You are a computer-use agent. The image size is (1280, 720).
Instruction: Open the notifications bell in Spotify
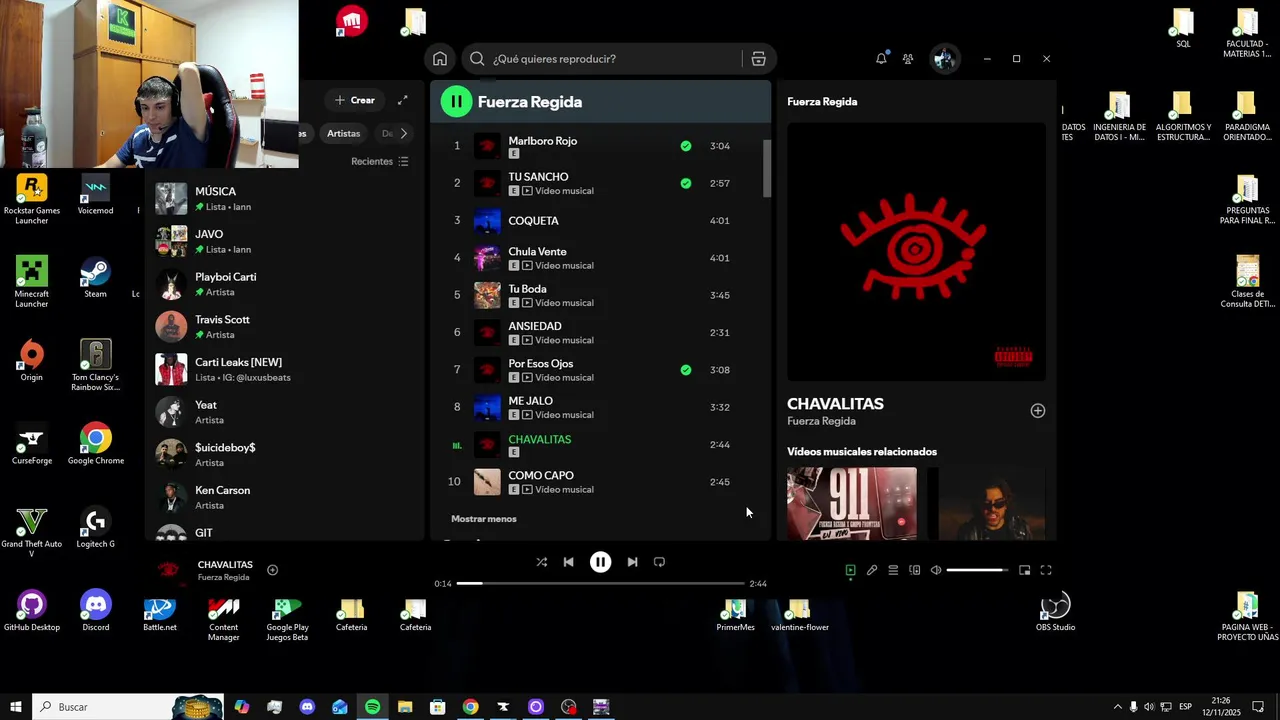click(881, 59)
